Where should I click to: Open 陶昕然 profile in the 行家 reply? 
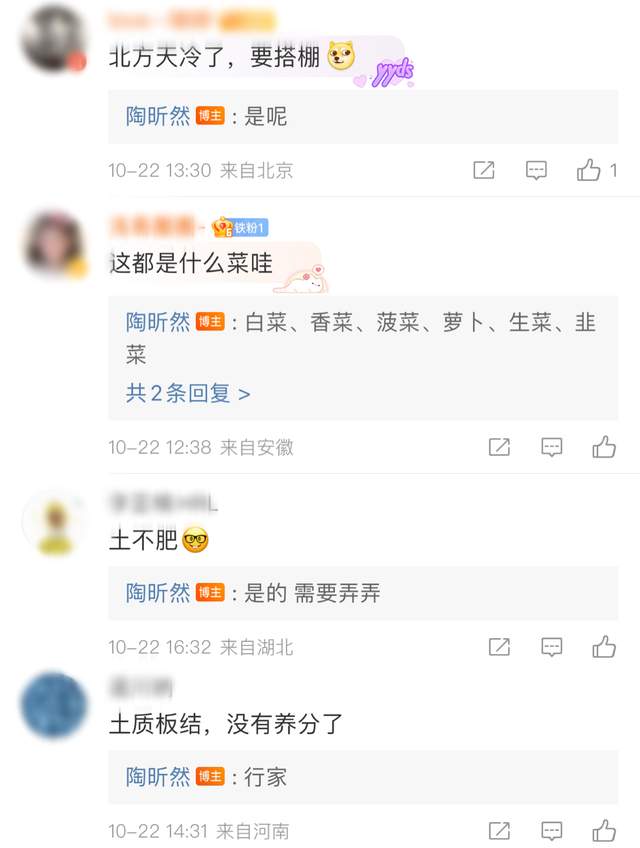tap(158, 777)
